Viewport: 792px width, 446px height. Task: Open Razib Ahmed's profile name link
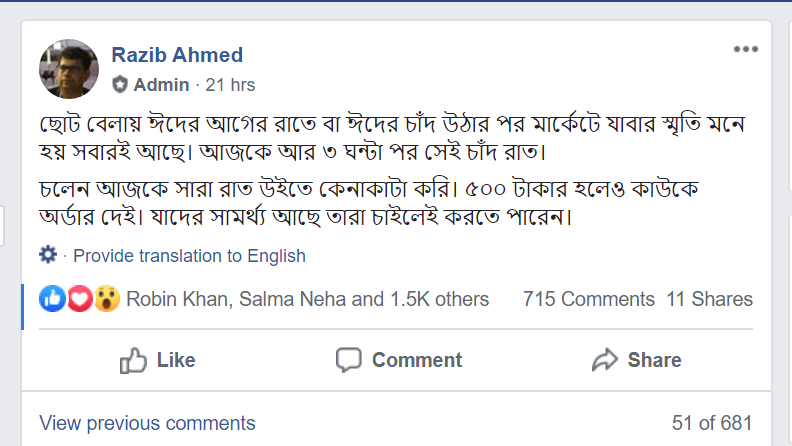click(x=177, y=54)
